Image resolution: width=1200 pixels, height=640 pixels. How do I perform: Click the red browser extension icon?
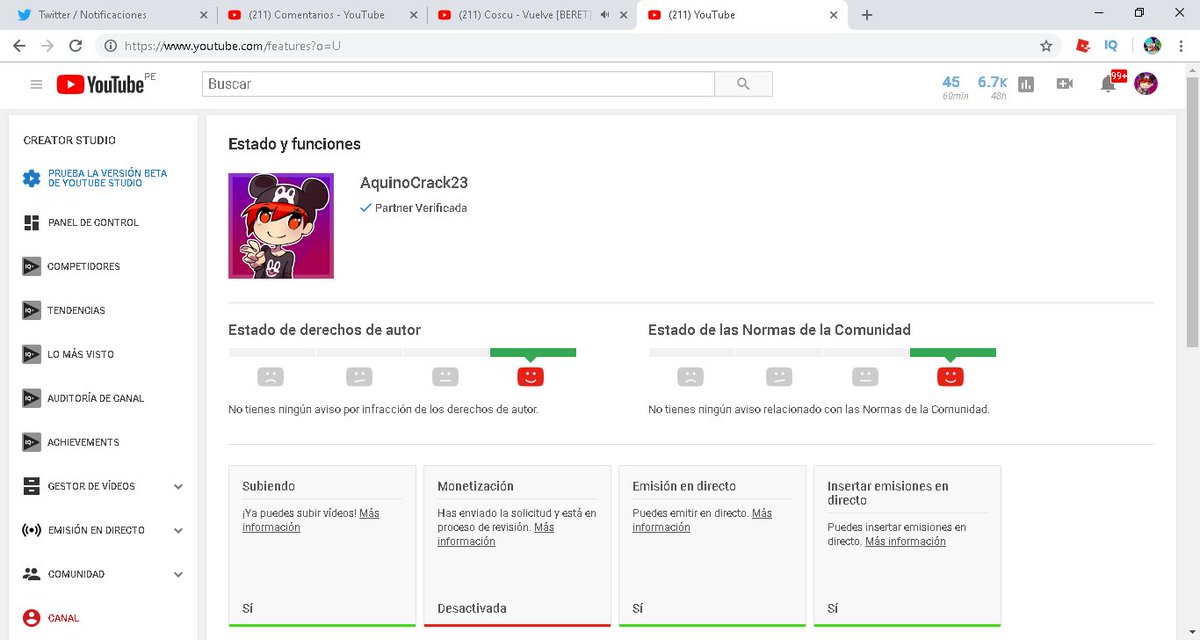click(x=1082, y=46)
